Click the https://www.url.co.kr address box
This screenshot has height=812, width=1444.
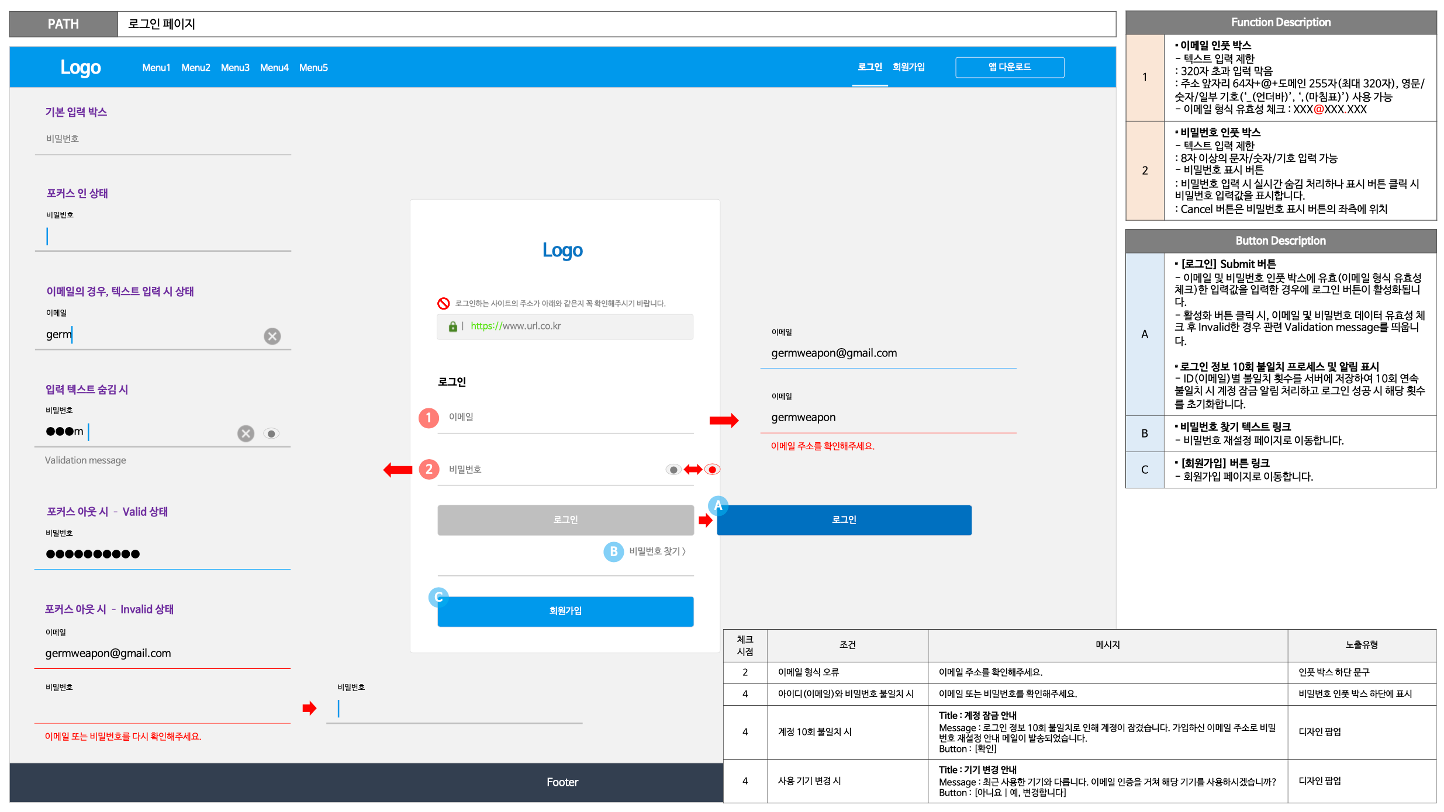click(566, 326)
